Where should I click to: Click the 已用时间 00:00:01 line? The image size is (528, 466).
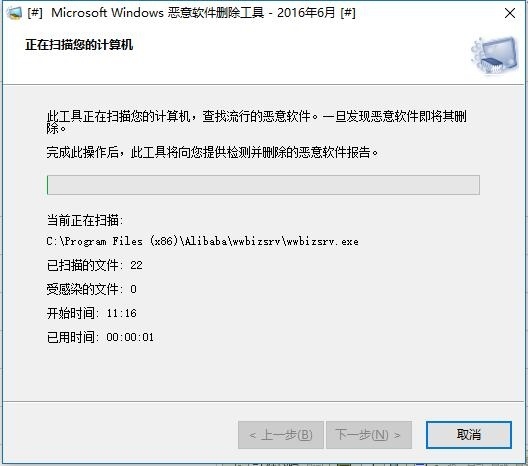100,337
